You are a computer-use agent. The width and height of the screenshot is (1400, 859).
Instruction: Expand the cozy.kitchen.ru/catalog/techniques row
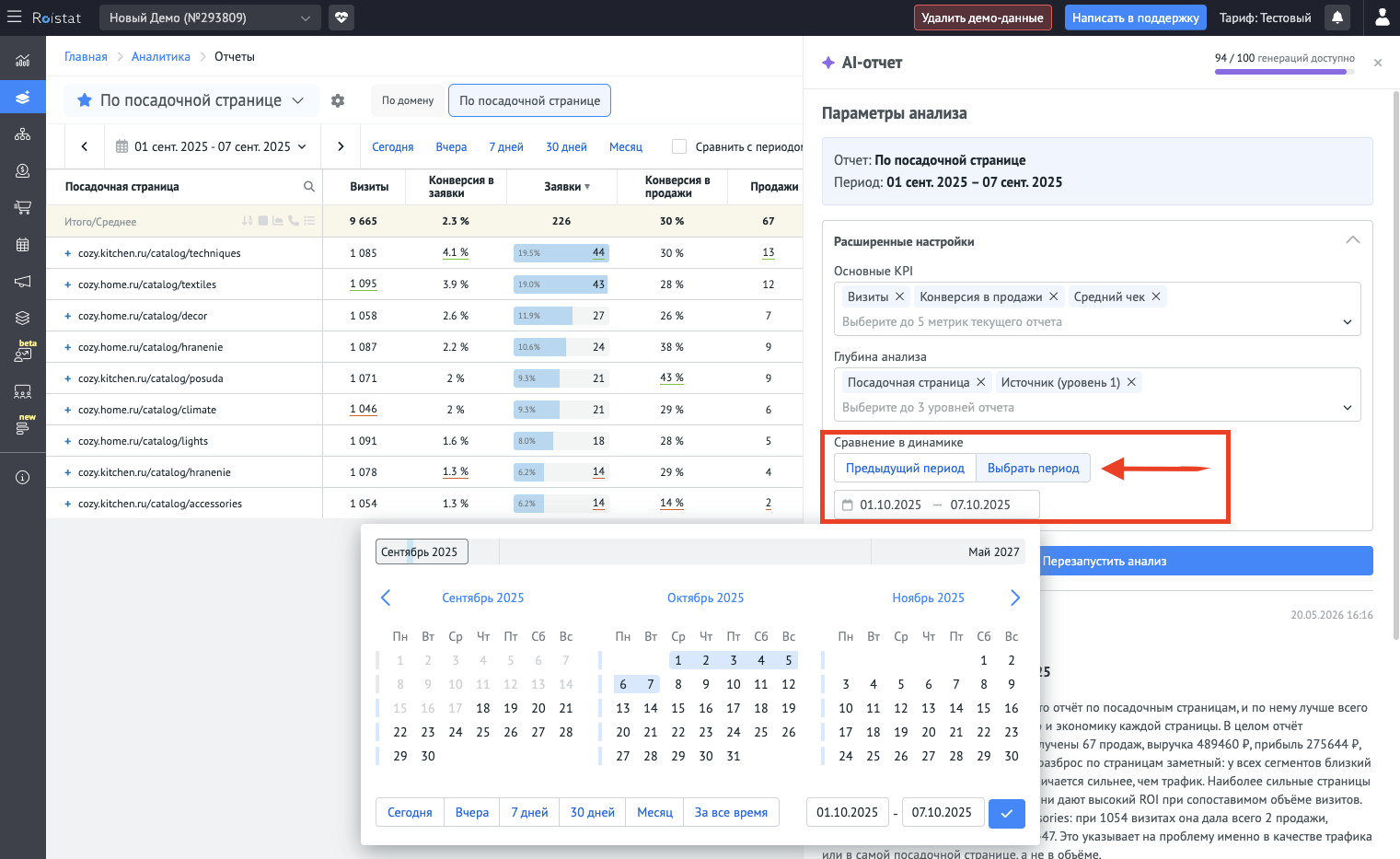pyautogui.click(x=67, y=253)
